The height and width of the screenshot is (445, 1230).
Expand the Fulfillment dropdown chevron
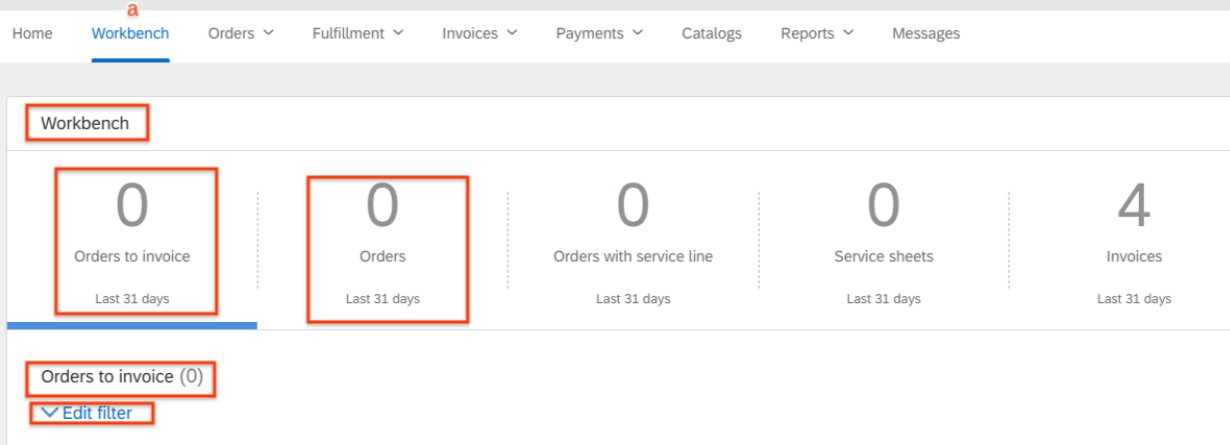click(x=398, y=33)
